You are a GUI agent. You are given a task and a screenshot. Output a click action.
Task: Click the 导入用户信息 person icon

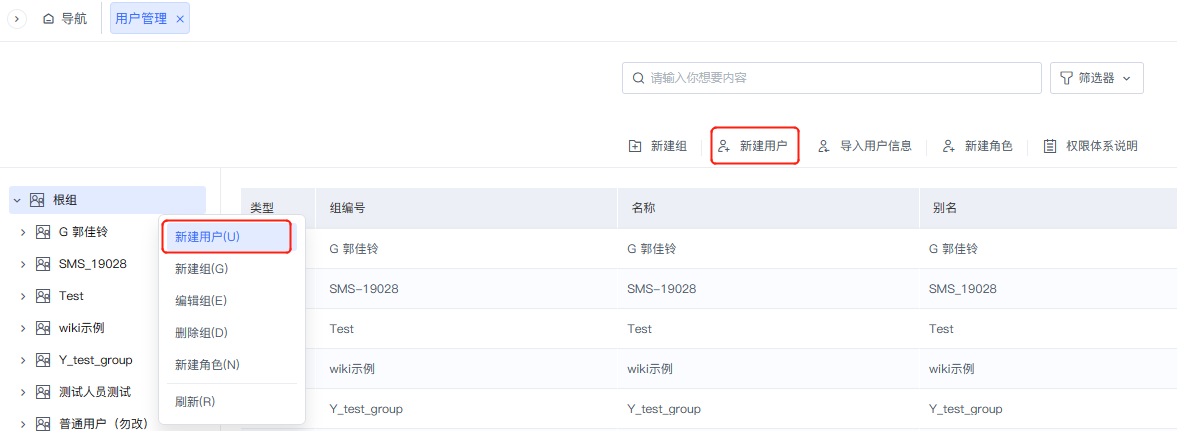[x=823, y=146]
